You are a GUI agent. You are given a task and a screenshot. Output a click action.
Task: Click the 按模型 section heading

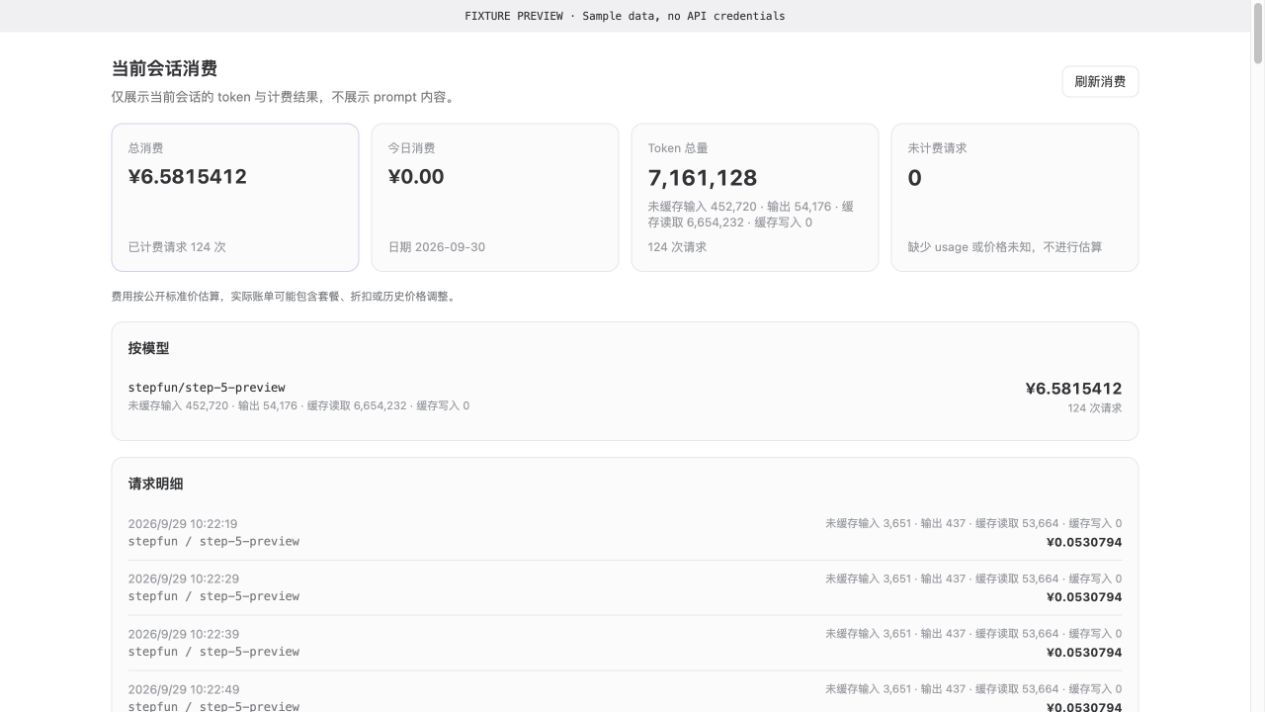tap(149, 349)
